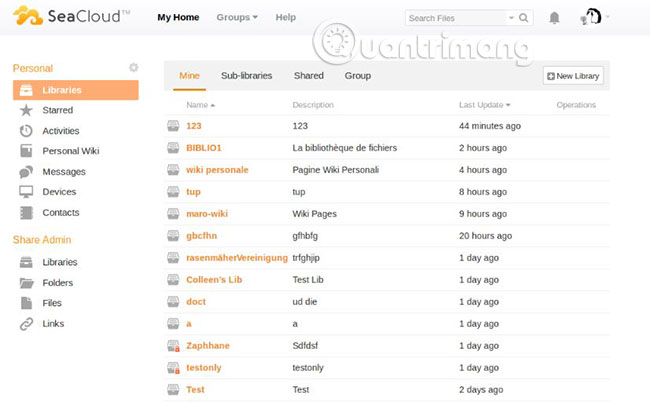Image resolution: width=650 pixels, height=402 pixels.
Task: Expand the Groups dropdown menu
Action: point(237,17)
